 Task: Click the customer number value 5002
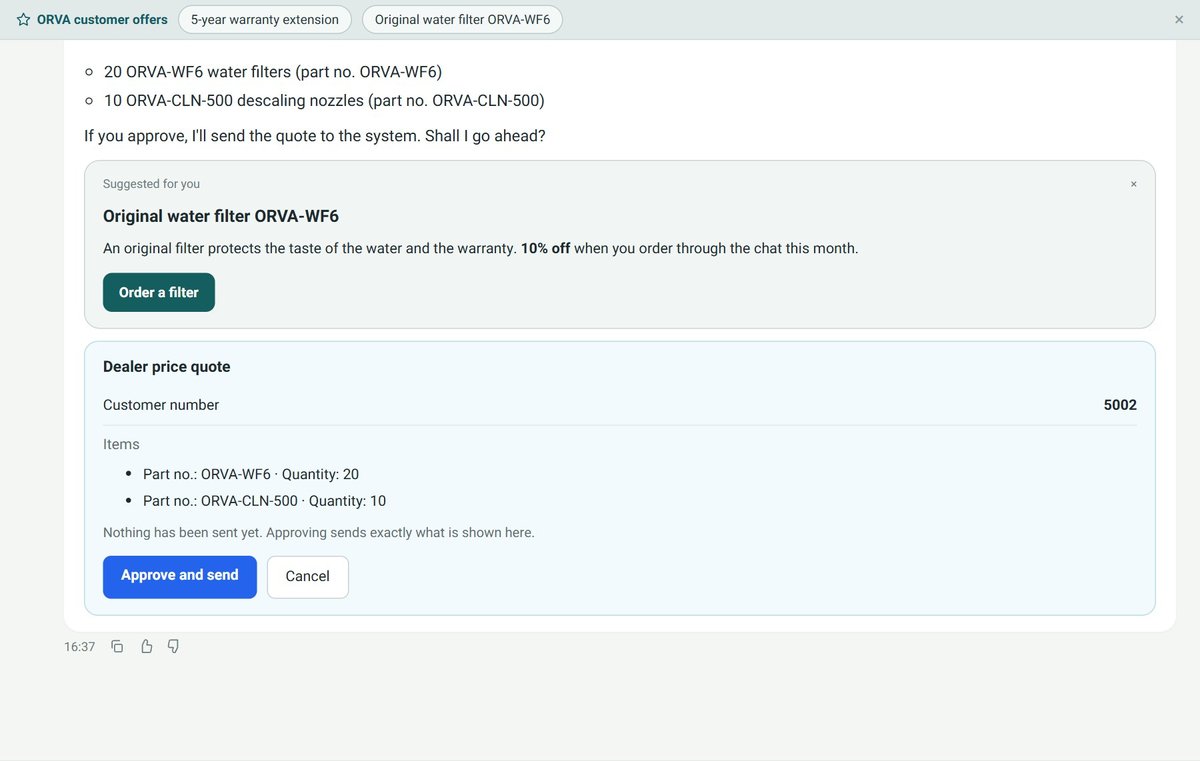1120,405
